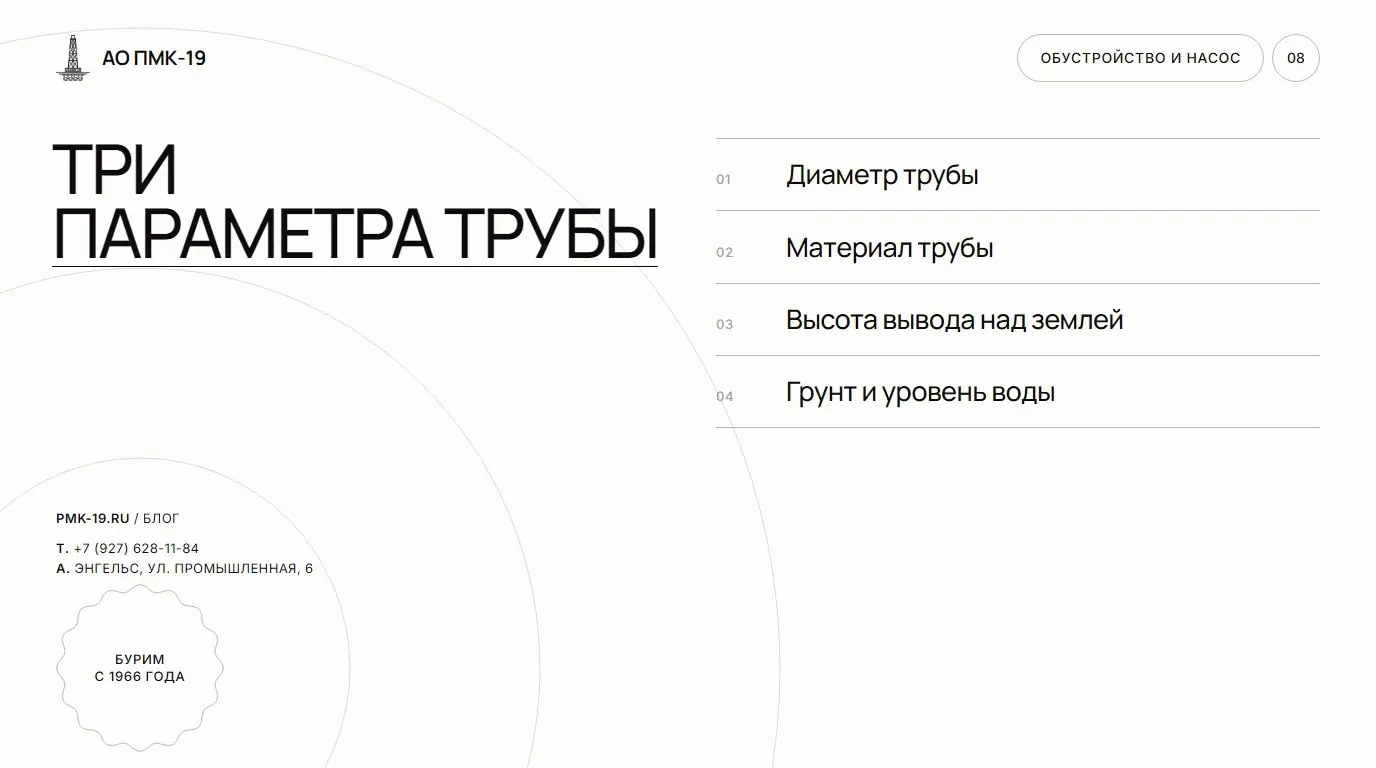Click the 08 slide number badge
The height and width of the screenshot is (768, 1376).
tap(1296, 58)
